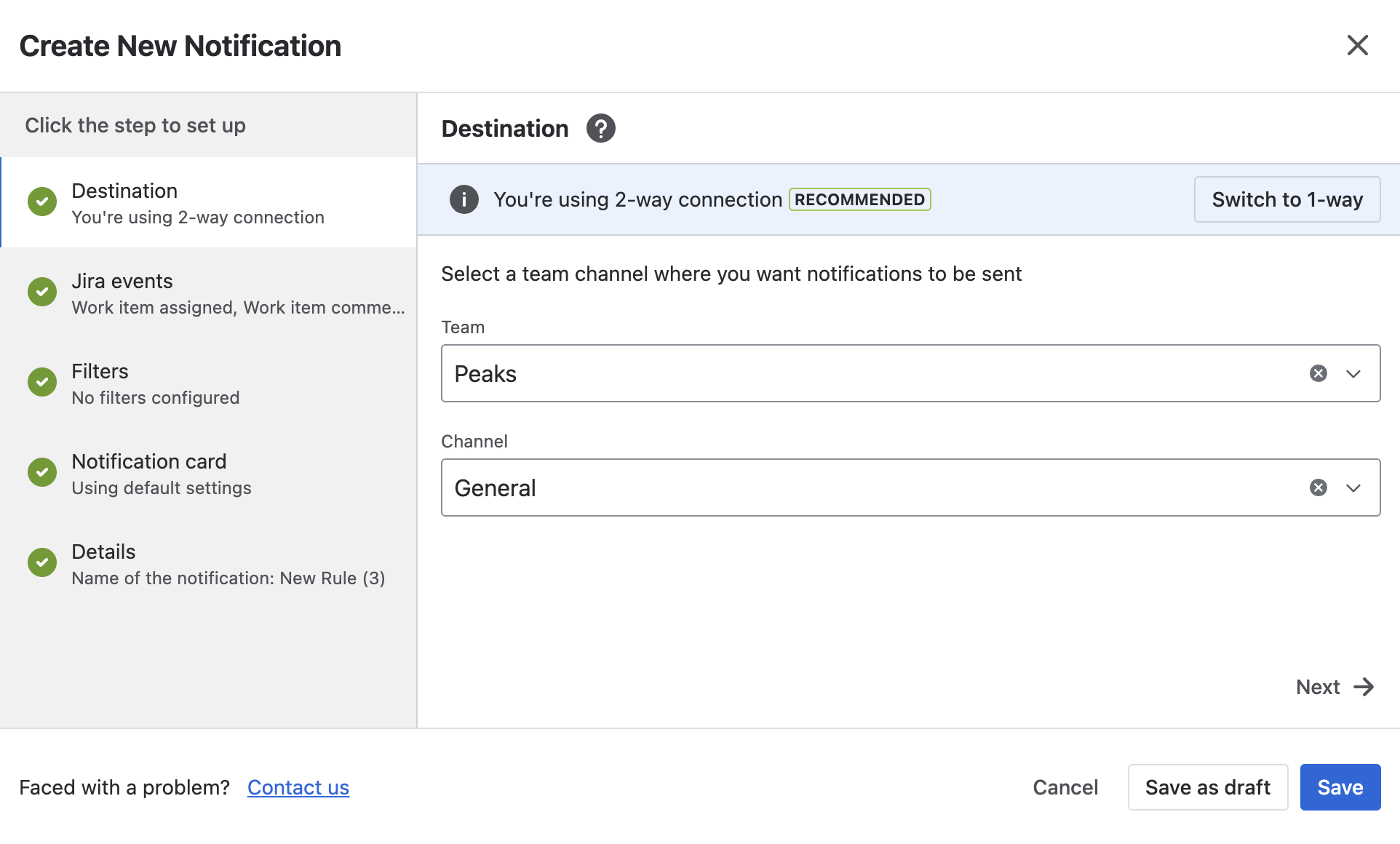This screenshot has height=844, width=1400.
Task: Click the green check beside Jira events
Action: (x=42, y=292)
